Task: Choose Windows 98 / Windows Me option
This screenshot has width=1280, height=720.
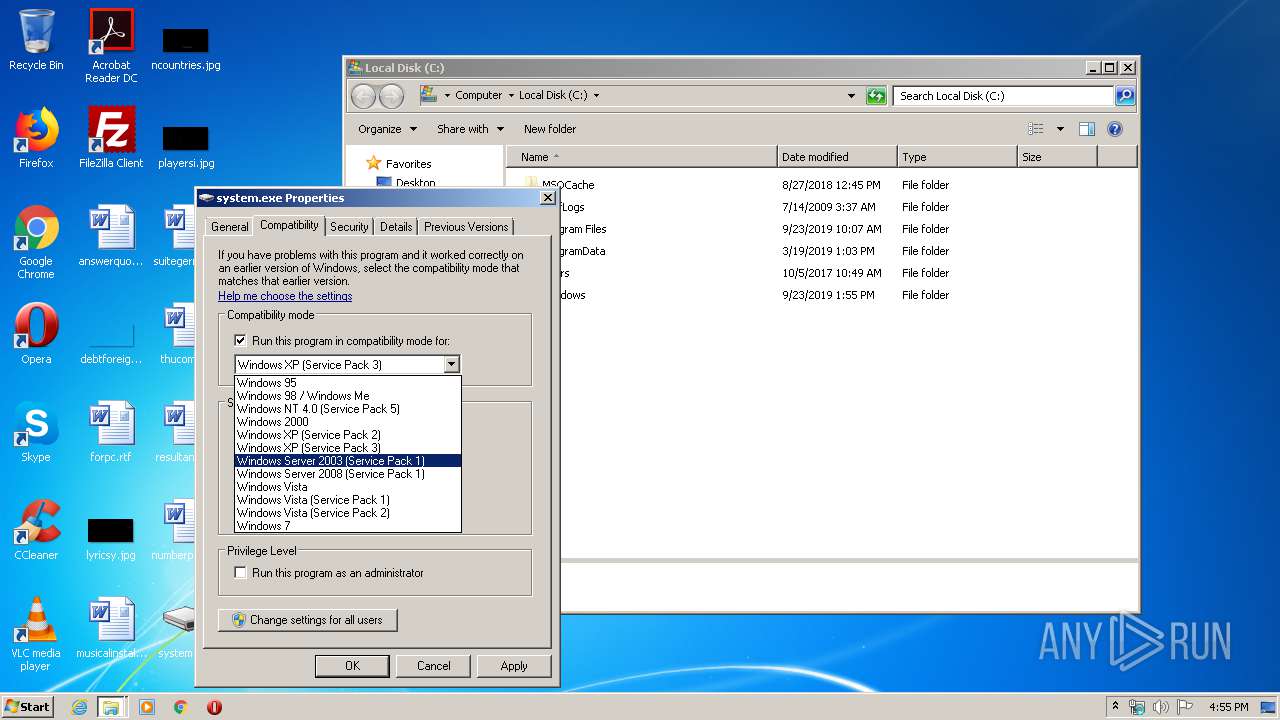Action: tap(348, 396)
